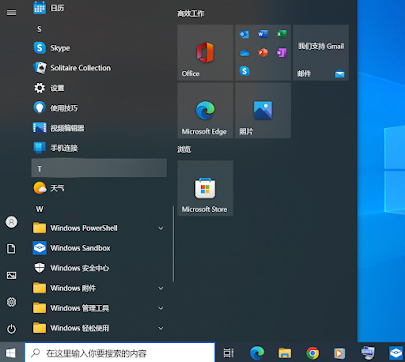
Task: Open File Explorer from the taskbar
Action: [x=285, y=353]
